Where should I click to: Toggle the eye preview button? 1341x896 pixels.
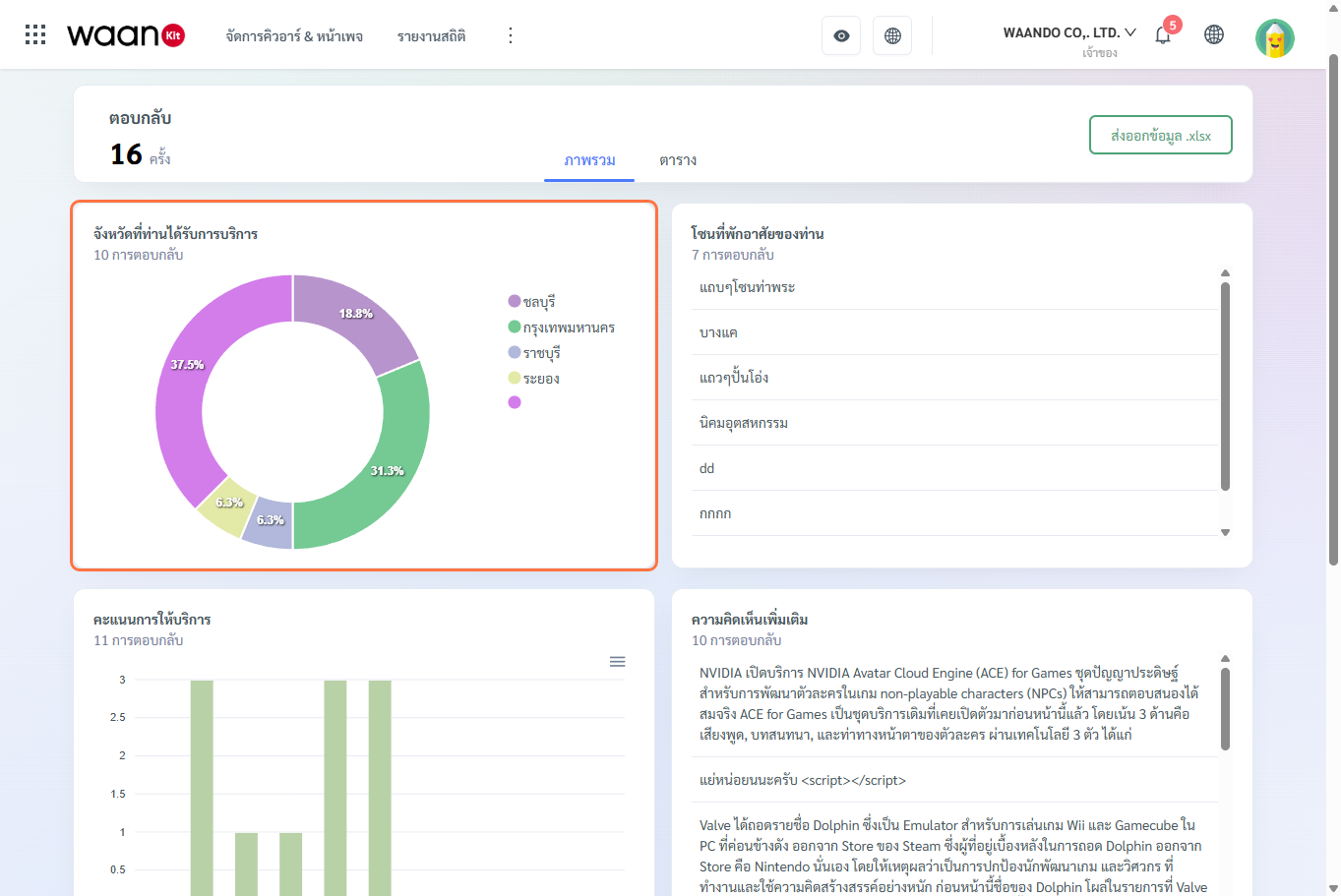[841, 35]
